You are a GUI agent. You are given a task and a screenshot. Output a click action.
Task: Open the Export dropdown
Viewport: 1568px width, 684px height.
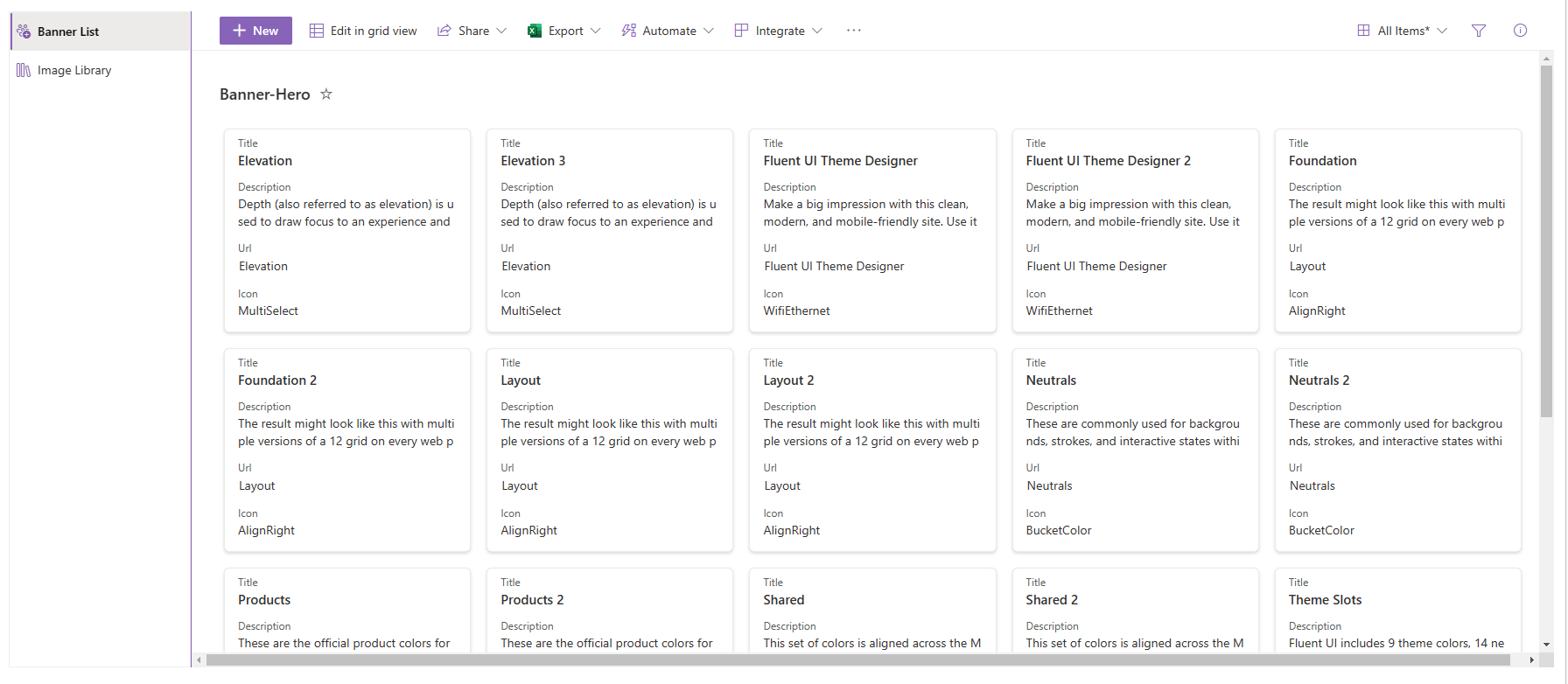tap(563, 31)
